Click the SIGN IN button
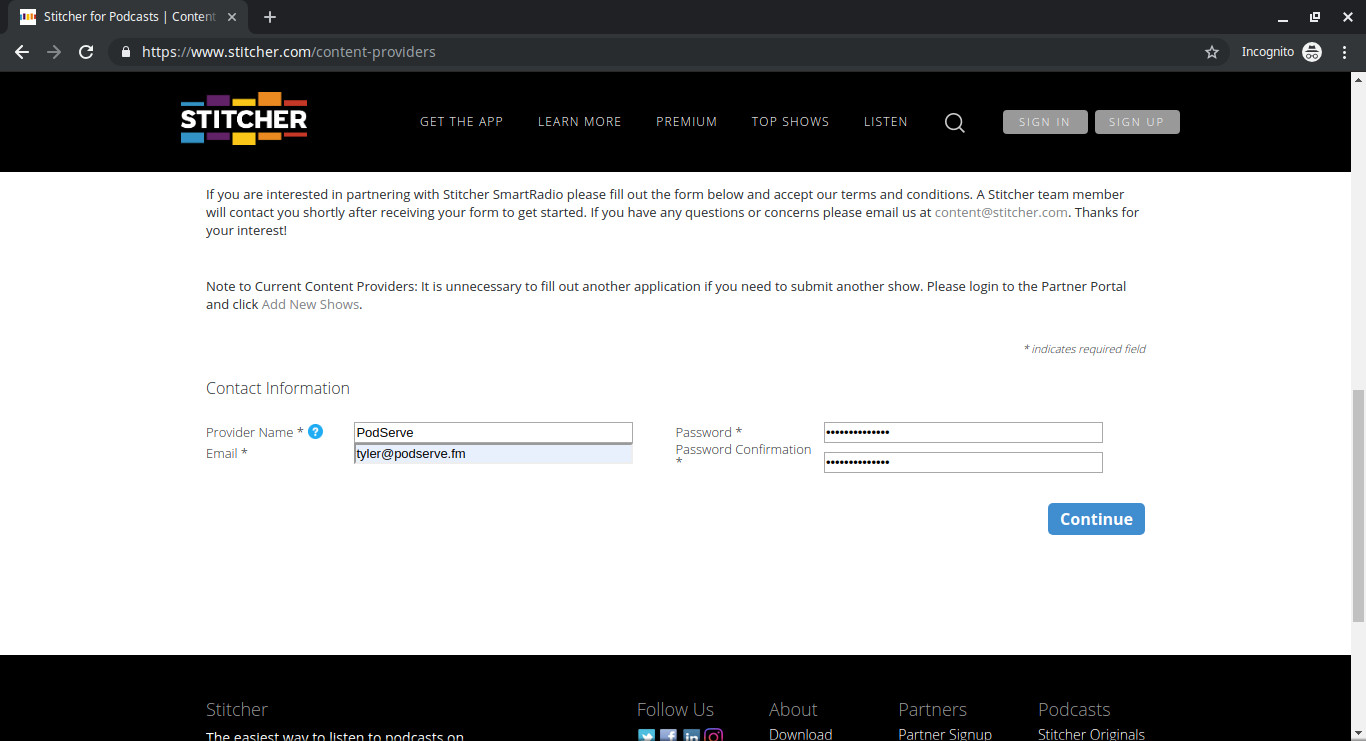1366x741 pixels. (x=1045, y=122)
